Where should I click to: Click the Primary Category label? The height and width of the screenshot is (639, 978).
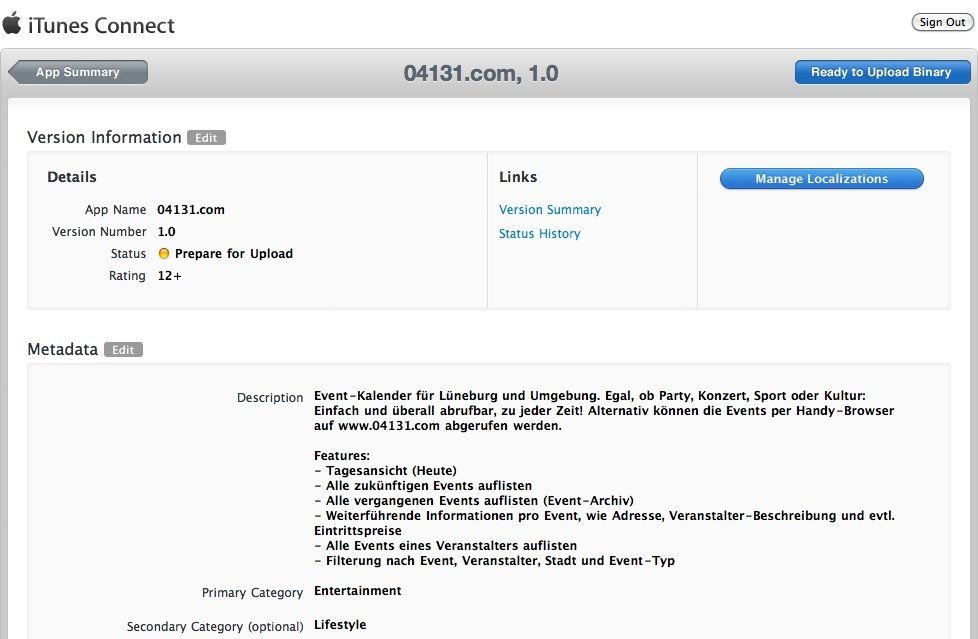pos(252,593)
